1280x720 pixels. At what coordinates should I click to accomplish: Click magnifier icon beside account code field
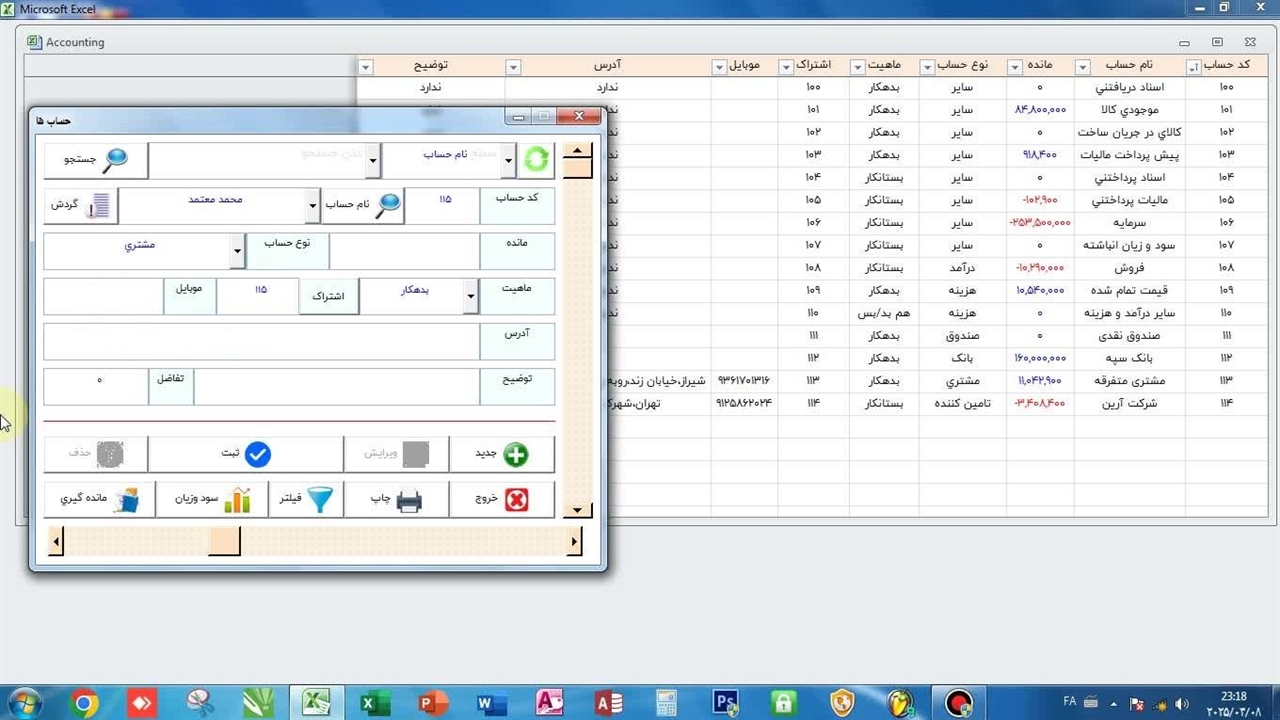tap(388, 205)
